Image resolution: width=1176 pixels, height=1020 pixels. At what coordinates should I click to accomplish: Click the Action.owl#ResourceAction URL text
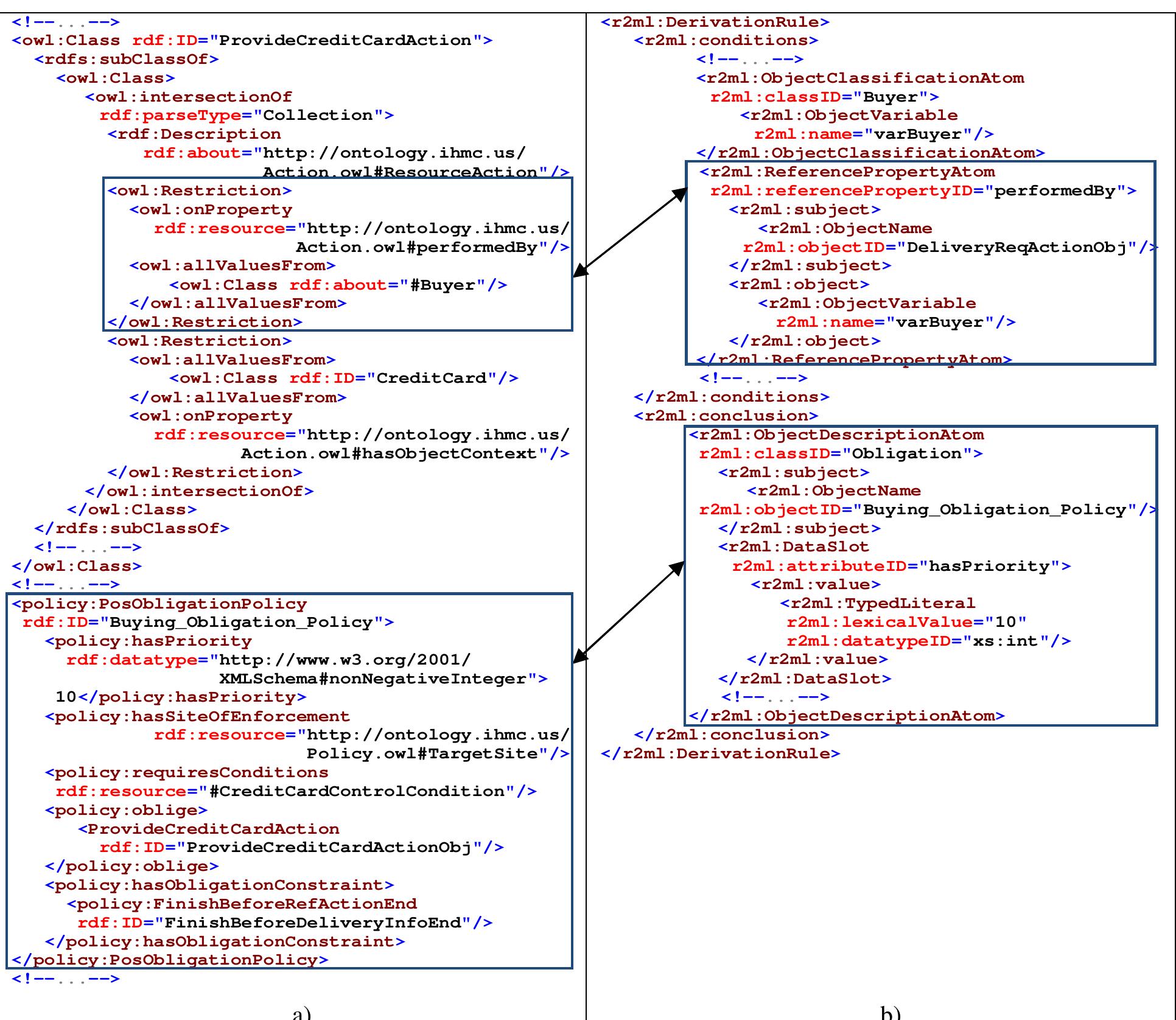point(401,172)
